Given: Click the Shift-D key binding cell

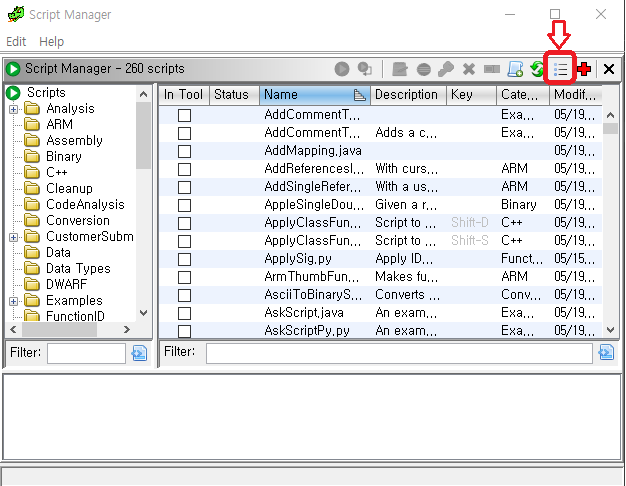Looking at the screenshot, I should point(470,222).
